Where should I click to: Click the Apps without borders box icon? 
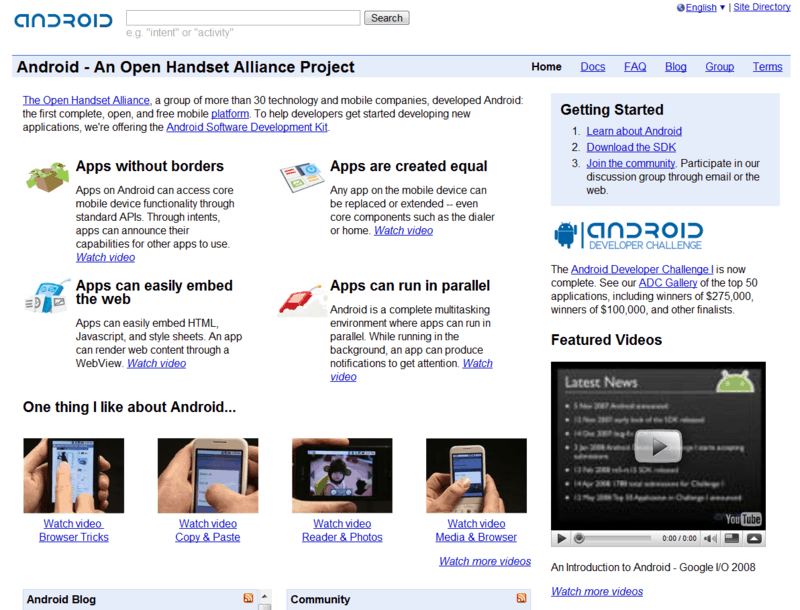click(x=47, y=177)
